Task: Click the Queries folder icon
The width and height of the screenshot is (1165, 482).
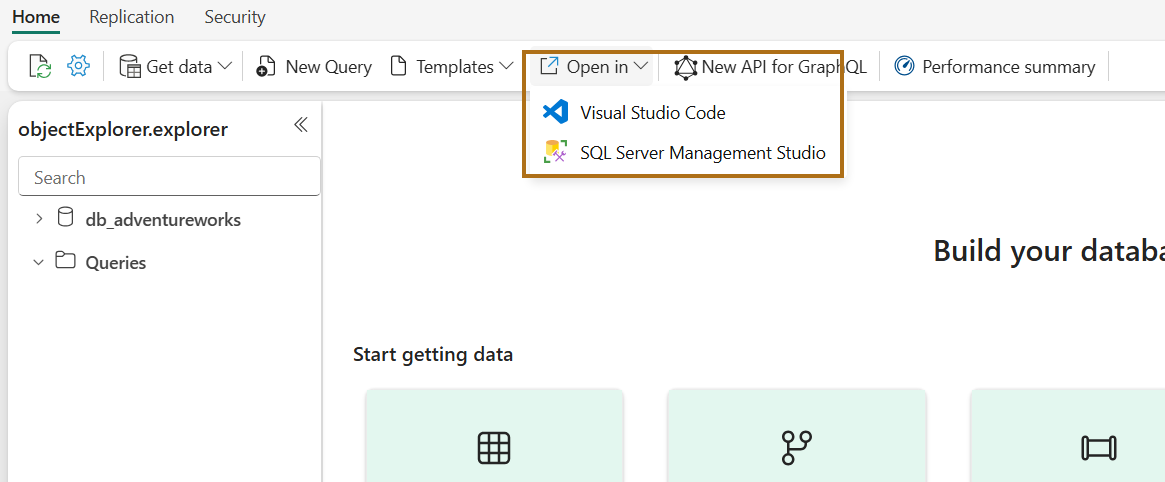Action: (x=65, y=261)
